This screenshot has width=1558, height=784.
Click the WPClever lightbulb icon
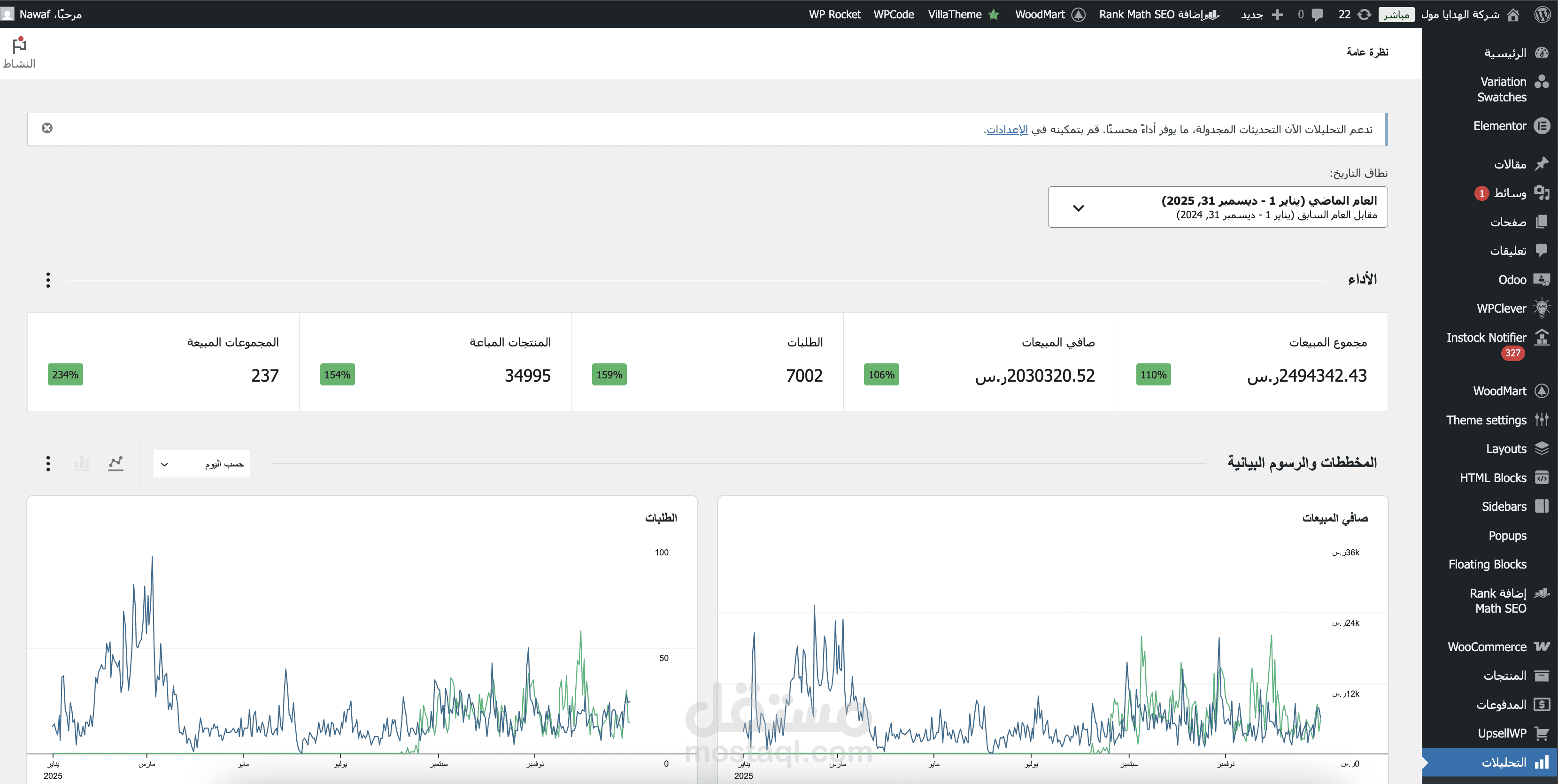1542,308
